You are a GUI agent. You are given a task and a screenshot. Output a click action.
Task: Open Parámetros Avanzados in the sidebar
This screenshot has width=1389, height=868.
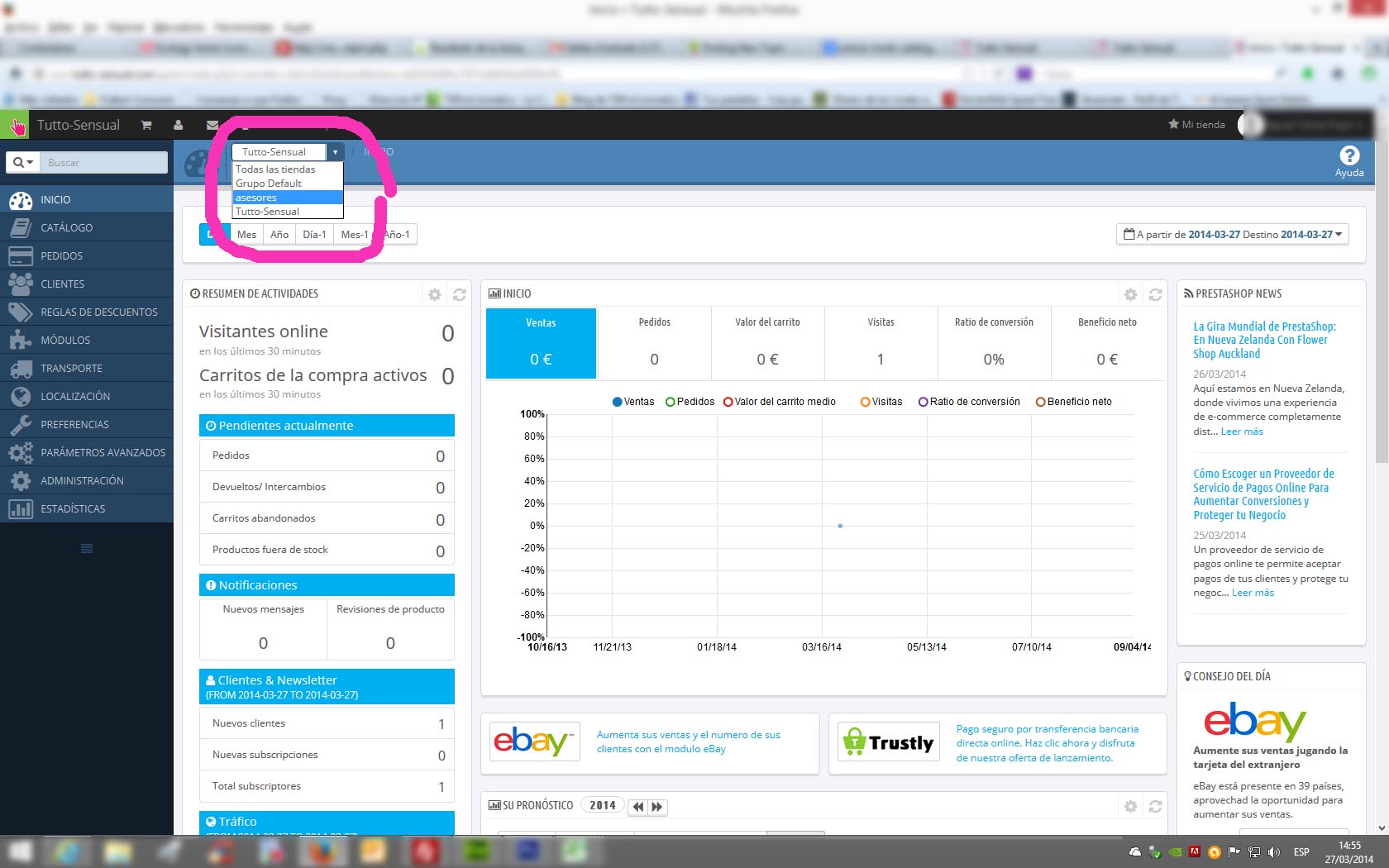87,452
